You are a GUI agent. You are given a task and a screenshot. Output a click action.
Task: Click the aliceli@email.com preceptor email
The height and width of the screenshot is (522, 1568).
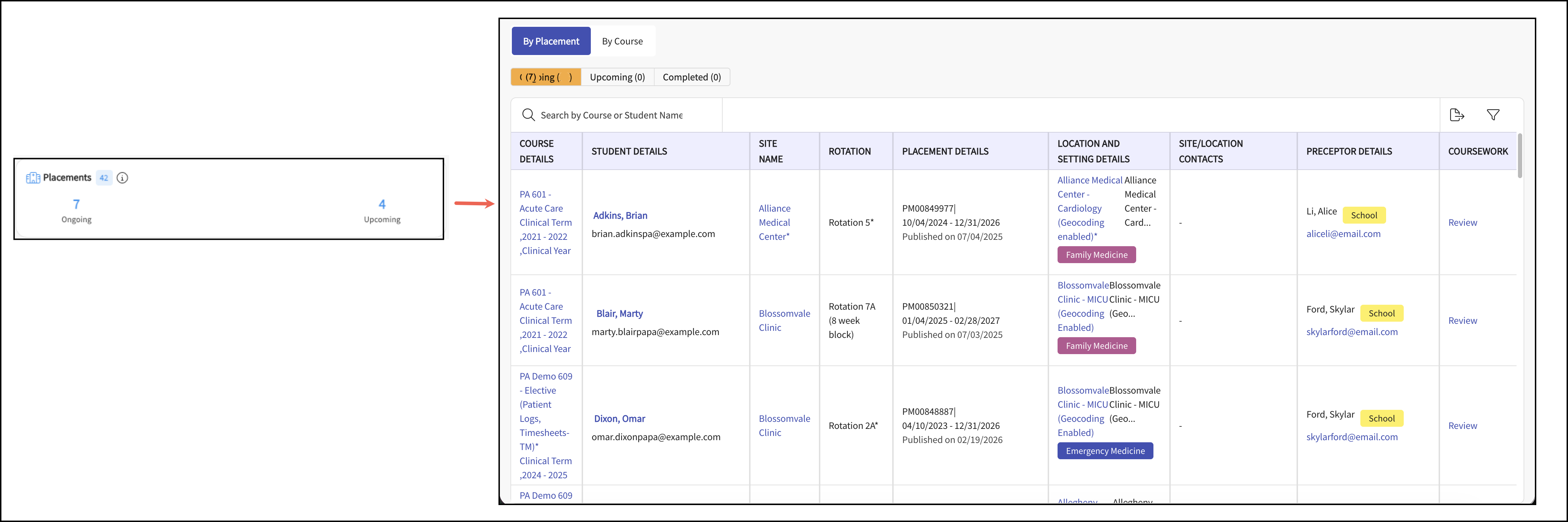[1343, 234]
